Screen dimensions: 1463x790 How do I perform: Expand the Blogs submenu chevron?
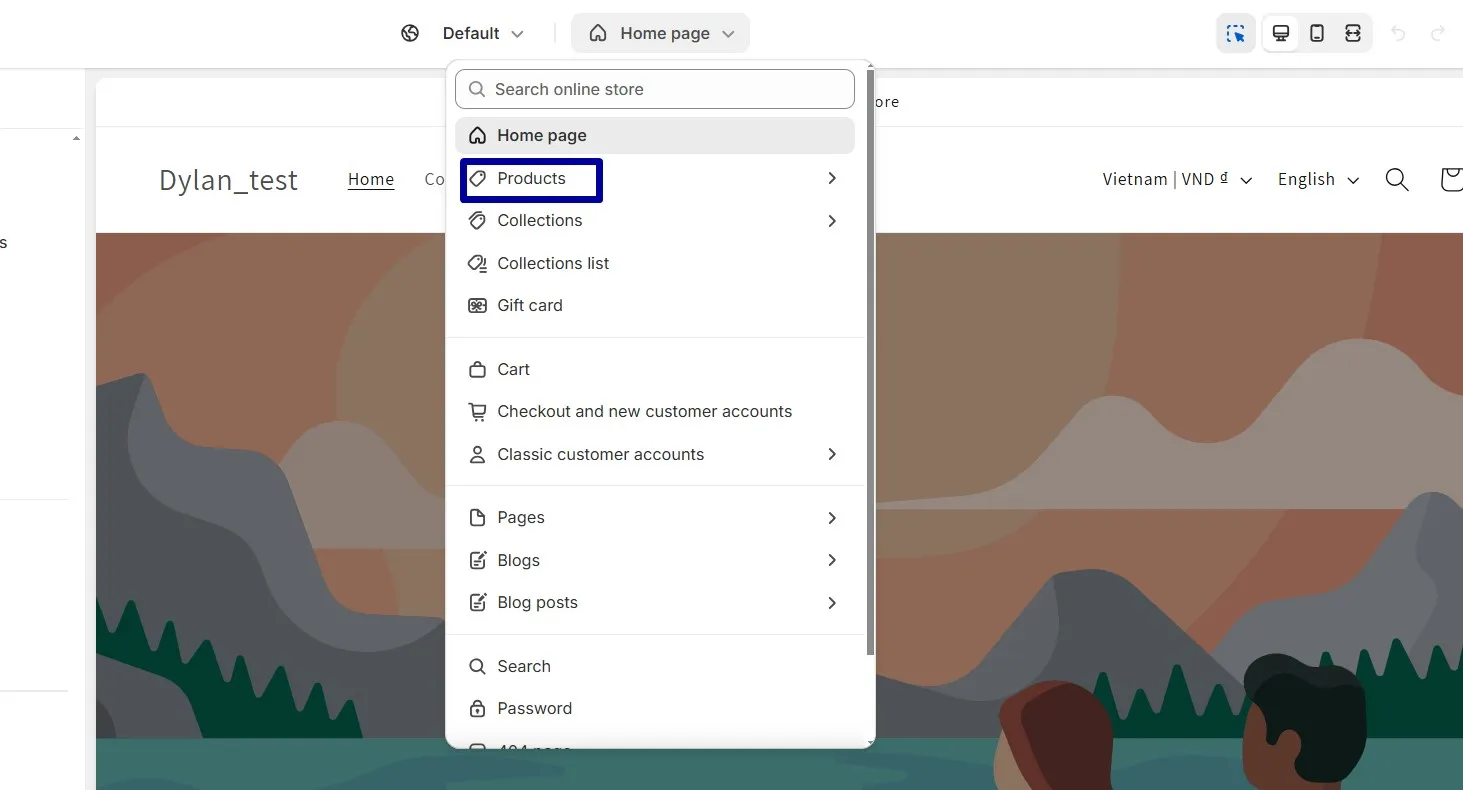click(x=832, y=561)
